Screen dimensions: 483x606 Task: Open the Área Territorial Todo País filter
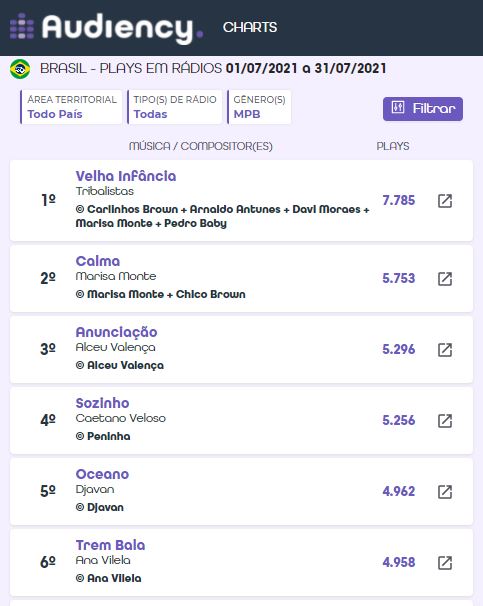click(x=71, y=107)
